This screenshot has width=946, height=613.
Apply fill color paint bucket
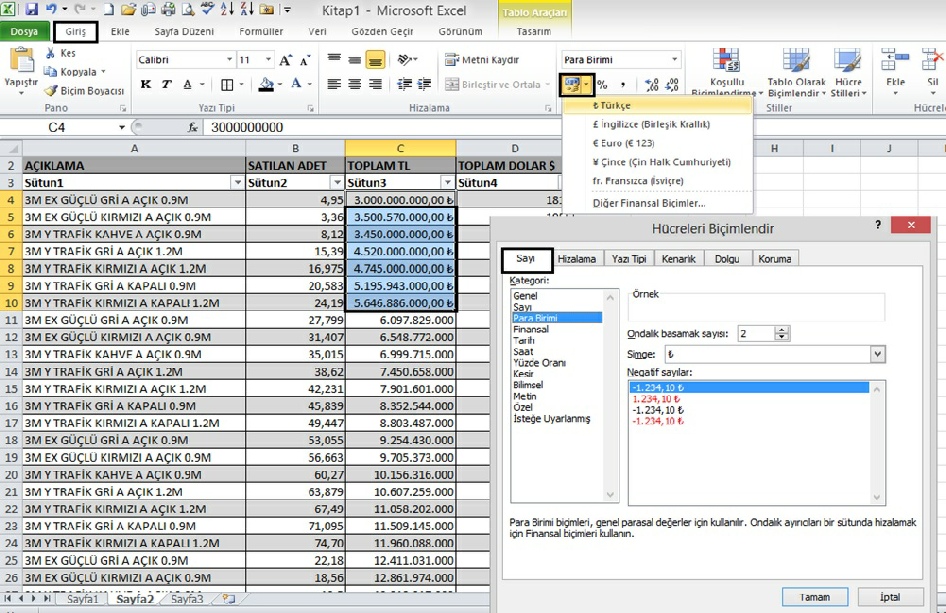click(x=266, y=84)
